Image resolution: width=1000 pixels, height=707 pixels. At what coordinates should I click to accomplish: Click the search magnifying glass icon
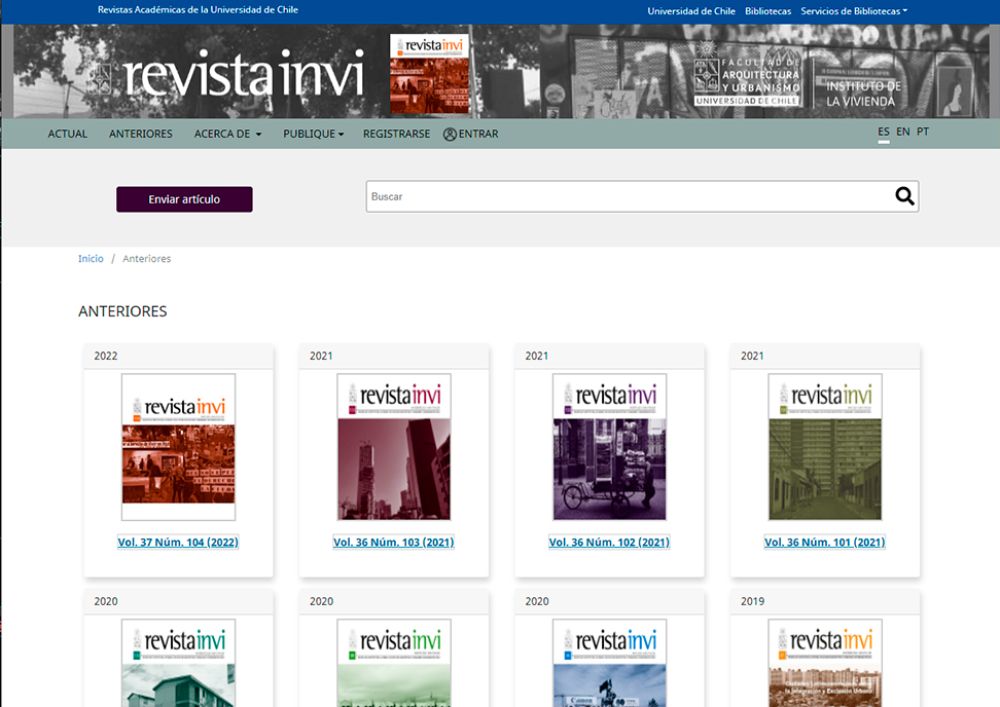[x=903, y=196]
